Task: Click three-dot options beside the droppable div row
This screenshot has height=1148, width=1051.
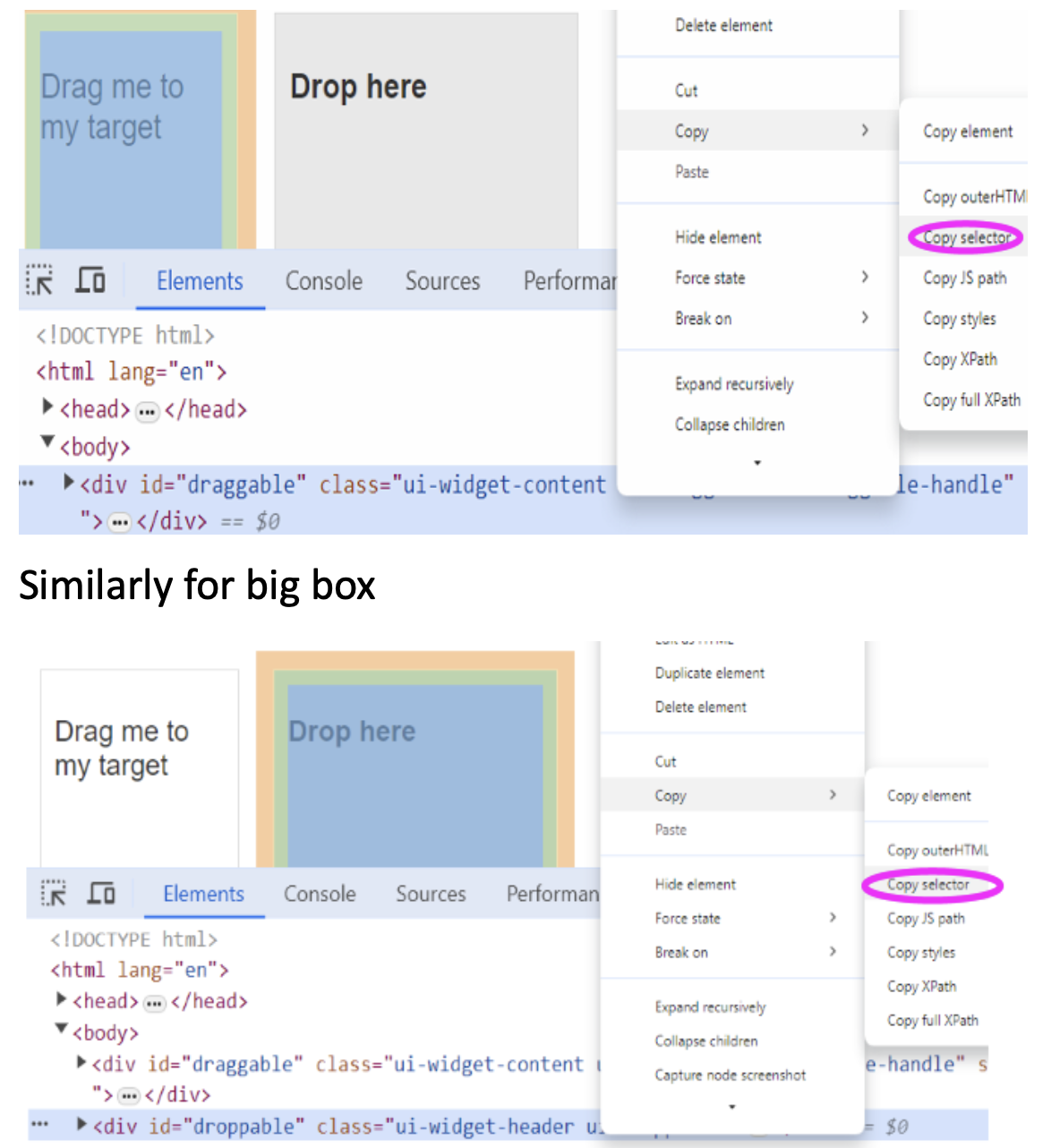Action: tap(40, 1124)
